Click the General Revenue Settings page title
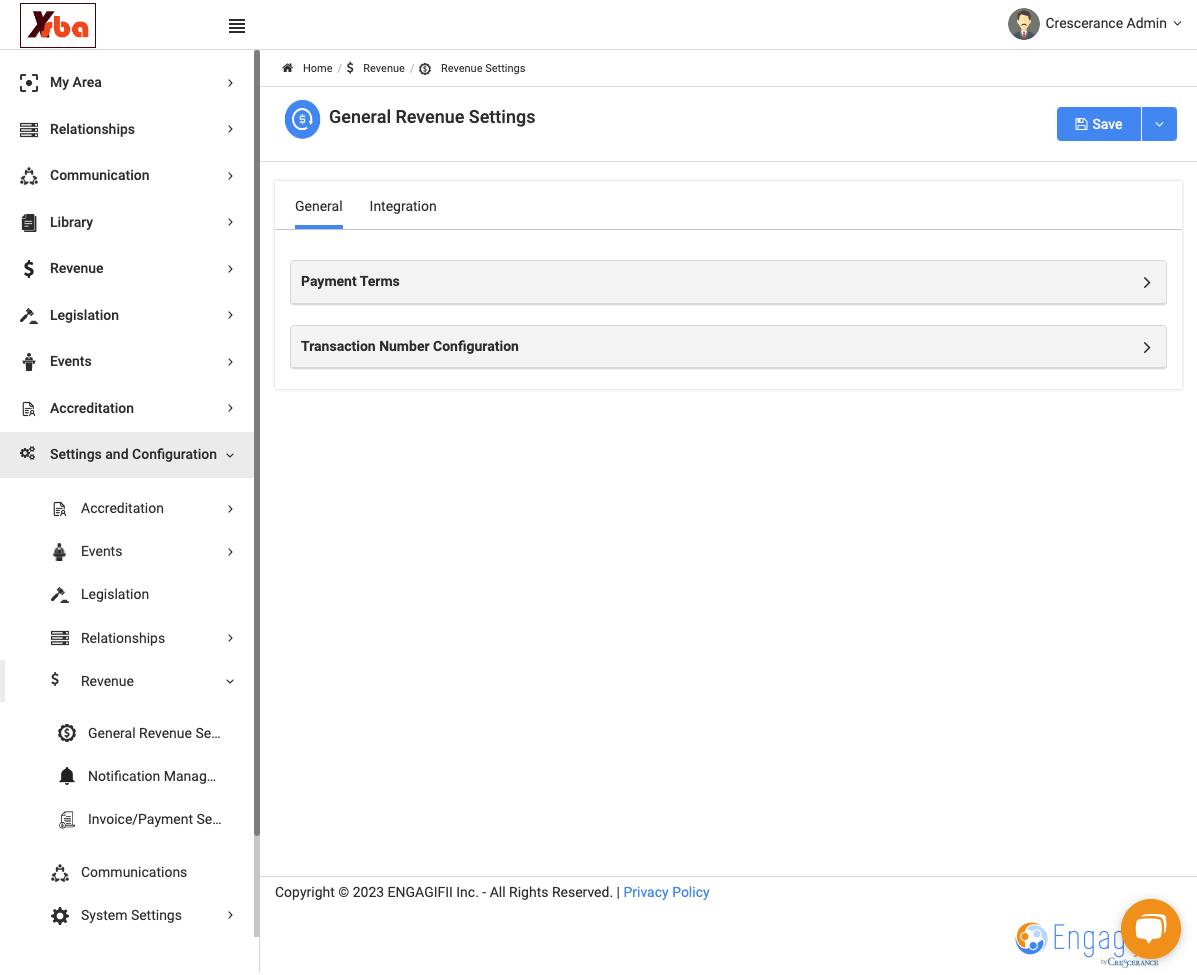This screenshot has width=1197, height=975. [x=432, y=117]
